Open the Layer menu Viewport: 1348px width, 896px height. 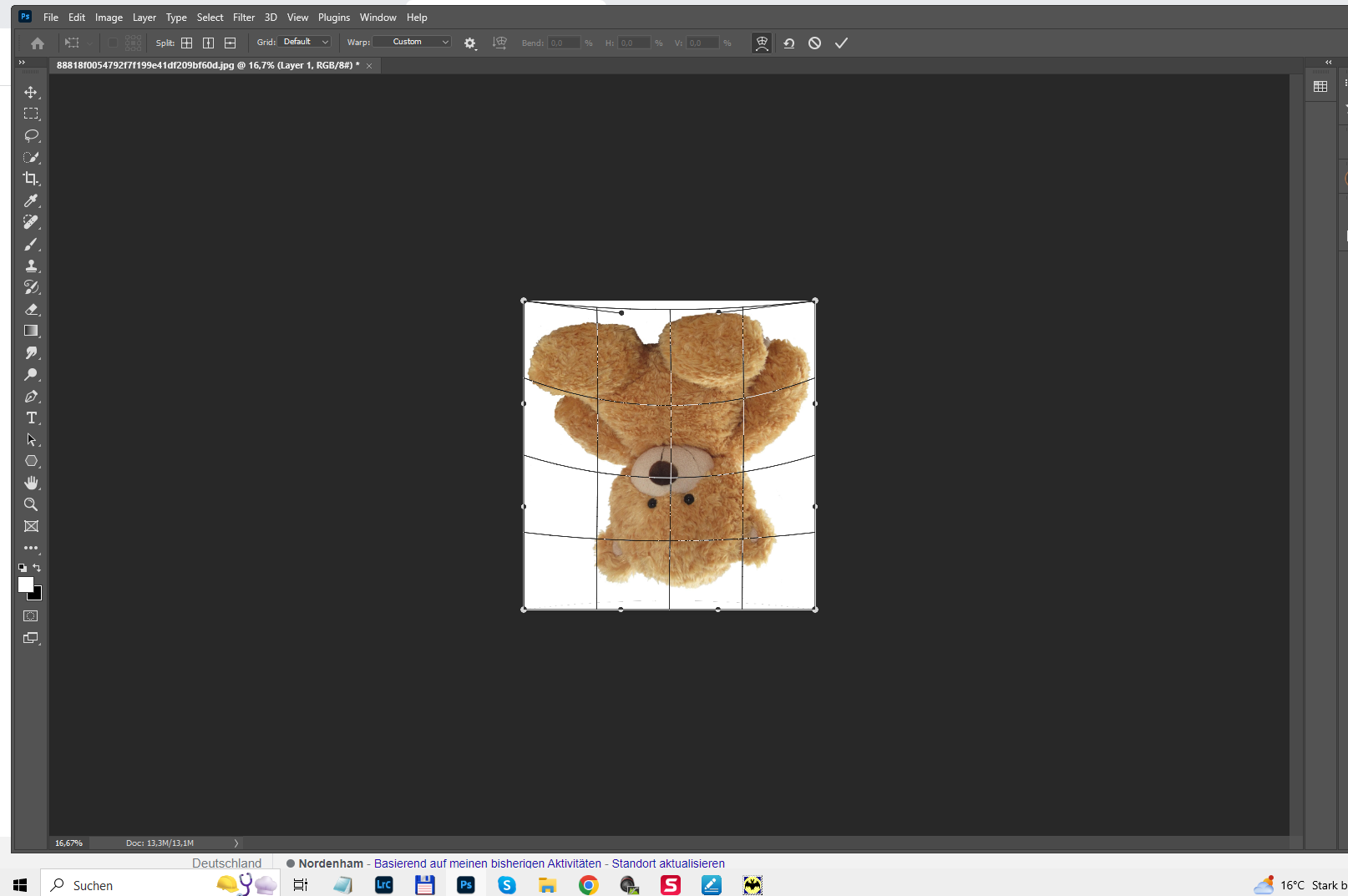coord(144,18)
